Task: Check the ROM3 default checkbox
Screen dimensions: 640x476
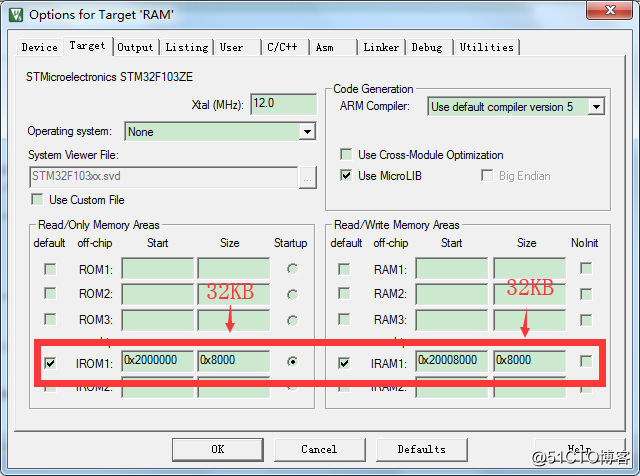Action: [50, 319]
